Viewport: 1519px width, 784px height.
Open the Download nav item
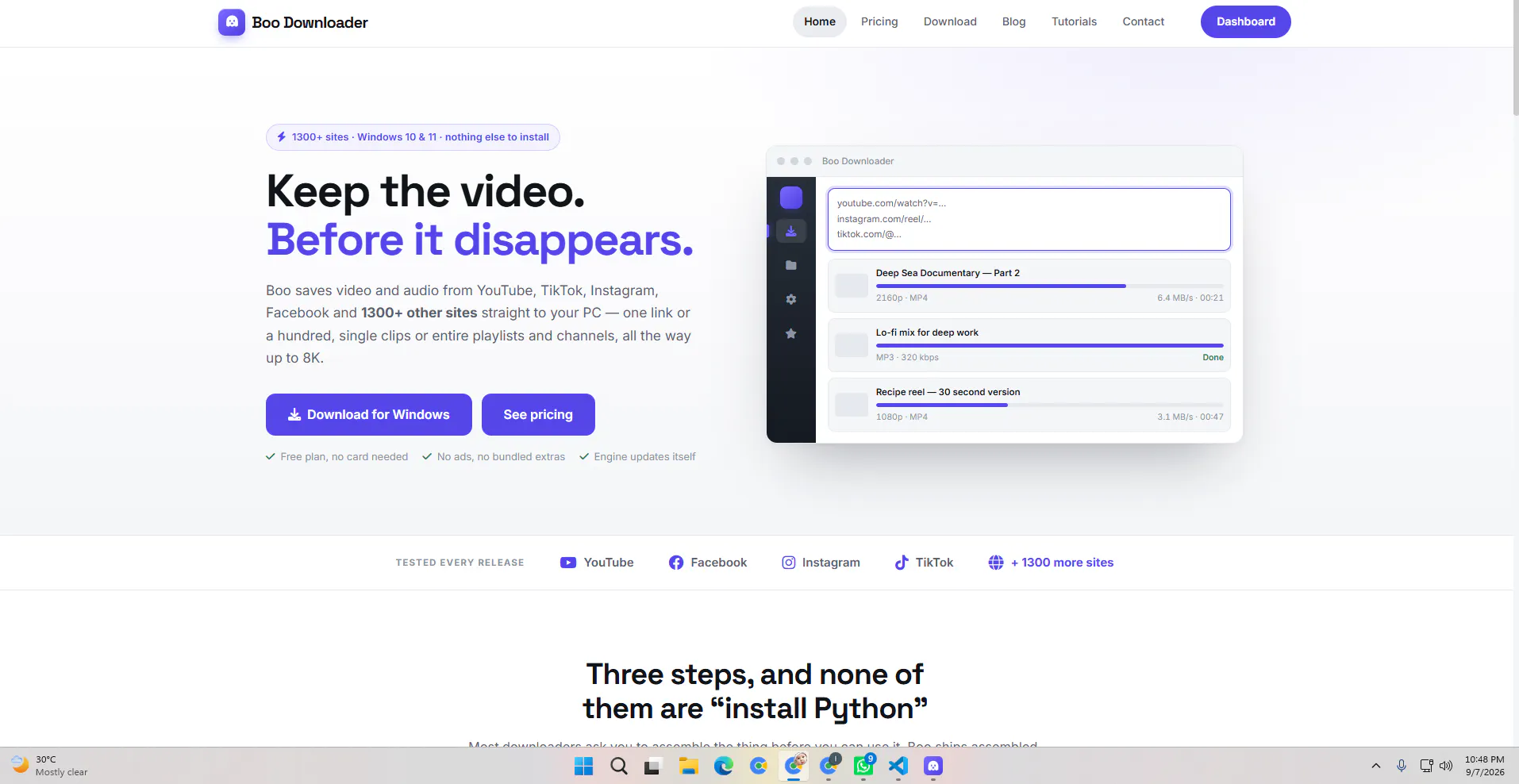[x=950, y=21]
